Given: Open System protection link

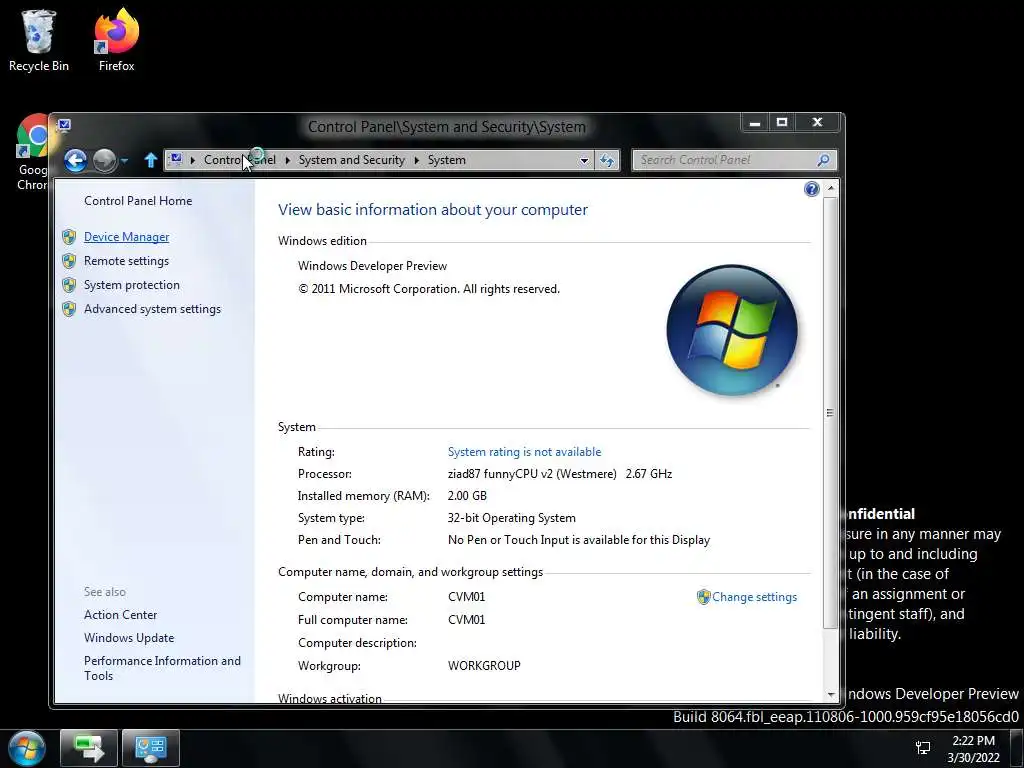Looking at the screenshot, I should (131, 285).
